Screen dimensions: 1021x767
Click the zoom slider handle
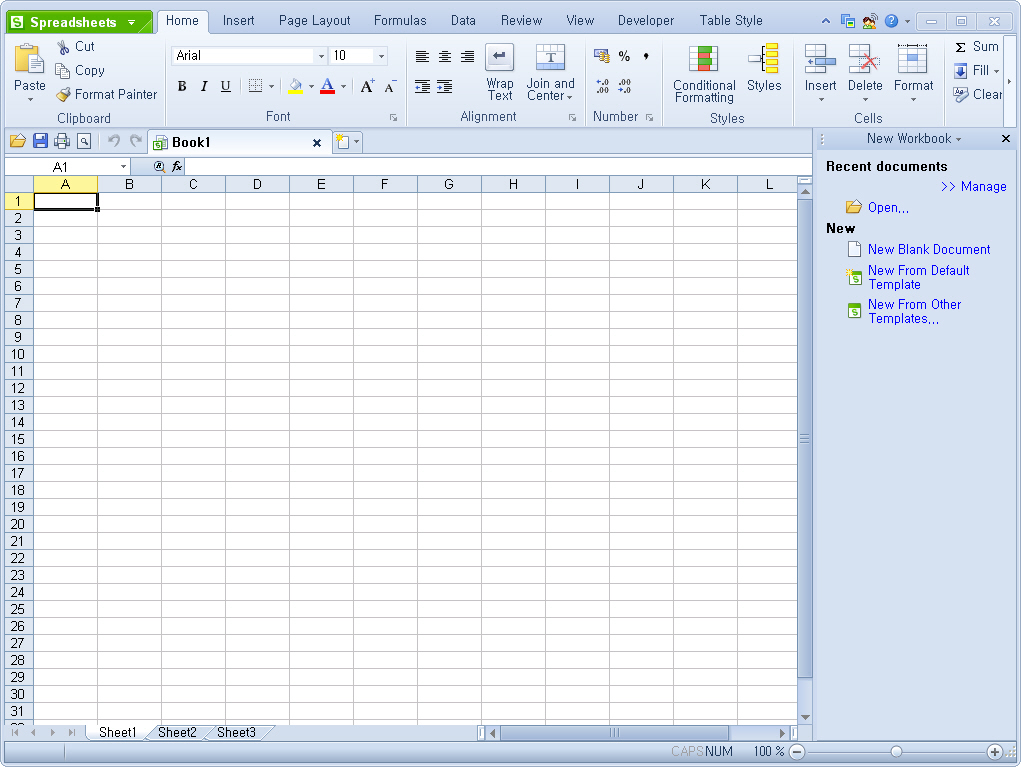click(x=896, y=751)
